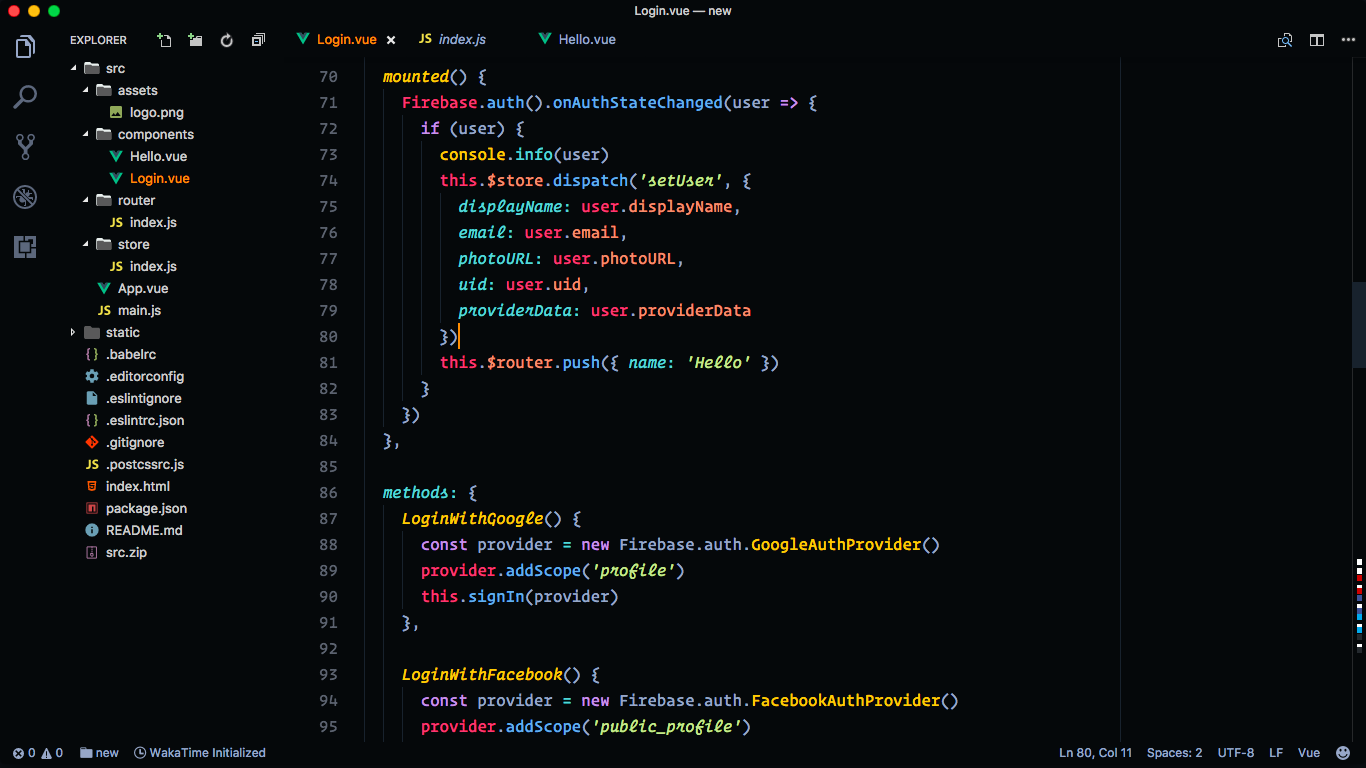Click the 'new' folder status bar item

tap(99, 753)
